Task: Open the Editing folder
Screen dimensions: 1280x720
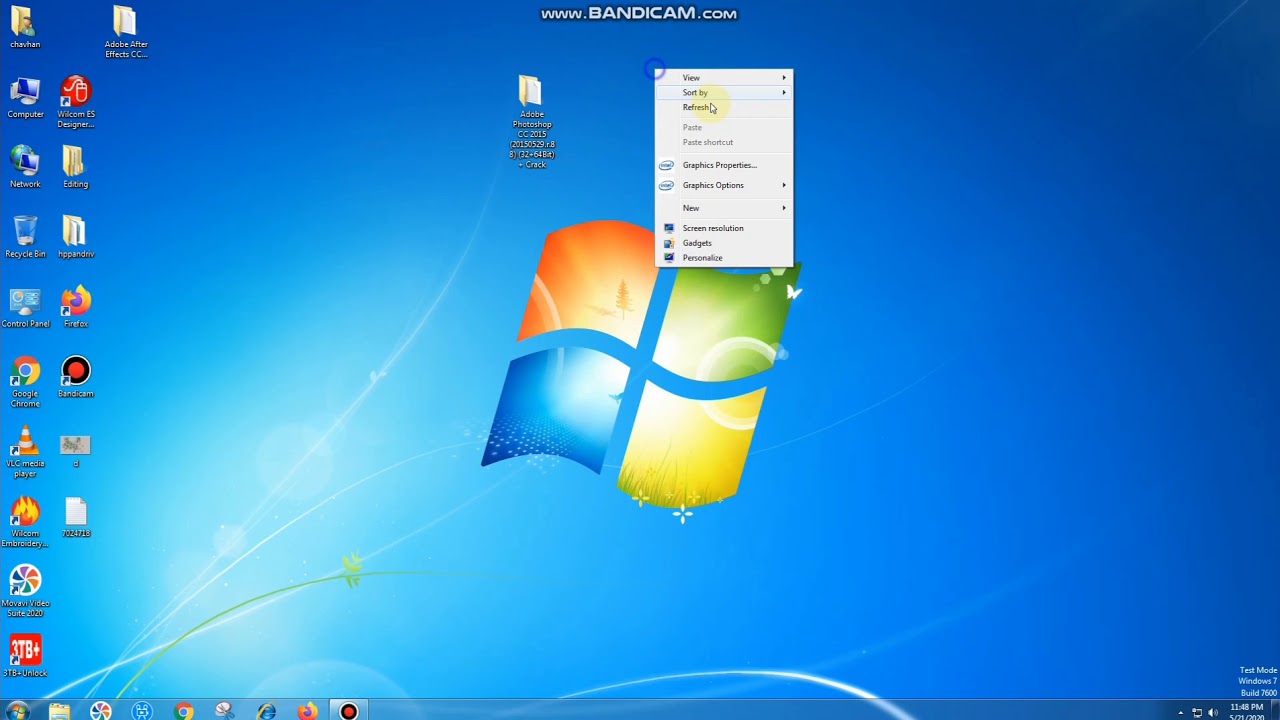Action: point(75,167)
